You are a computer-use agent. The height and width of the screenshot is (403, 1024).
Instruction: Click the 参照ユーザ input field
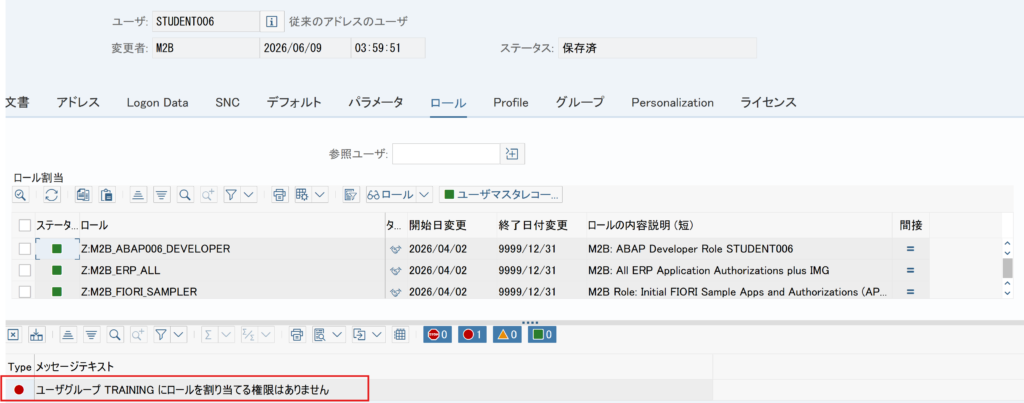[446, 154]
